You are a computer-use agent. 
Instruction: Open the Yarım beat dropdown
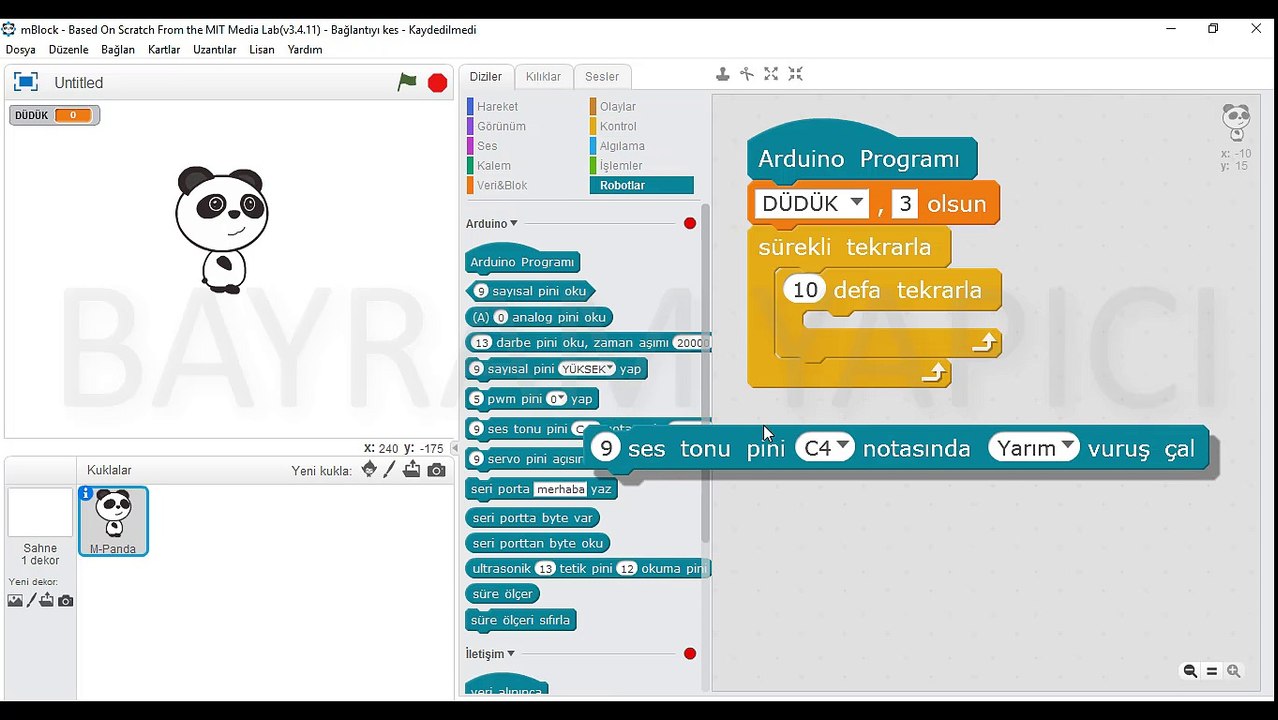click(1067, 446)
